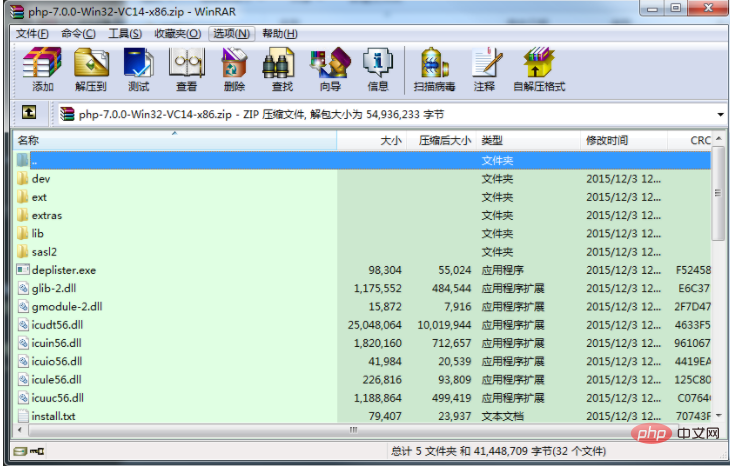Open the 收藏夹(O) menu

pos(177,34)
